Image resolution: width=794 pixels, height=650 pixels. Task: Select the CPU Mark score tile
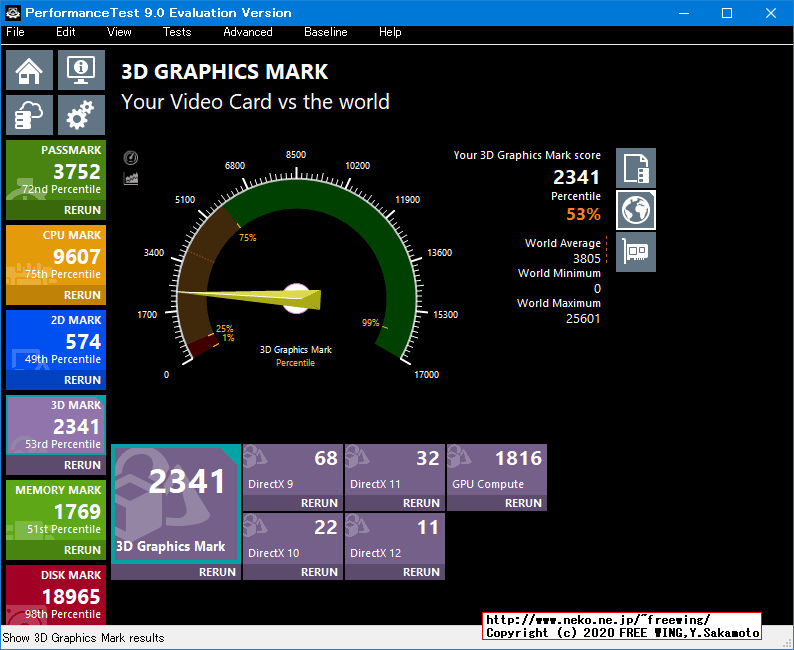(x=56, y=256)
